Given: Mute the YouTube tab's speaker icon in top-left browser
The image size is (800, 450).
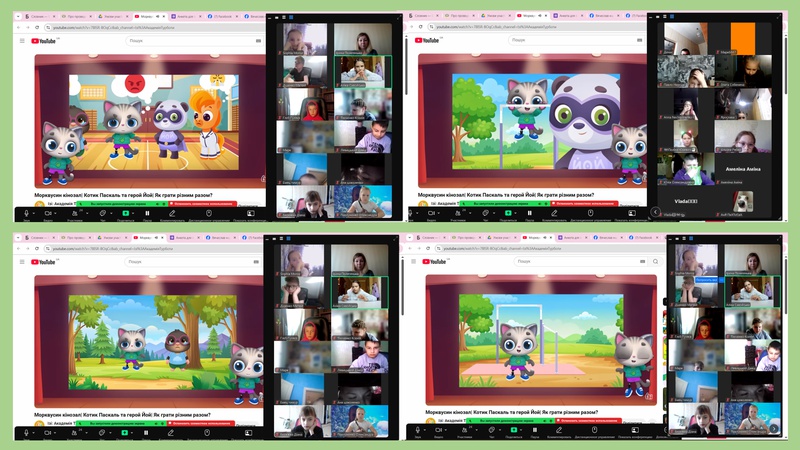Looking at the screenshot, I should [157, 16].
